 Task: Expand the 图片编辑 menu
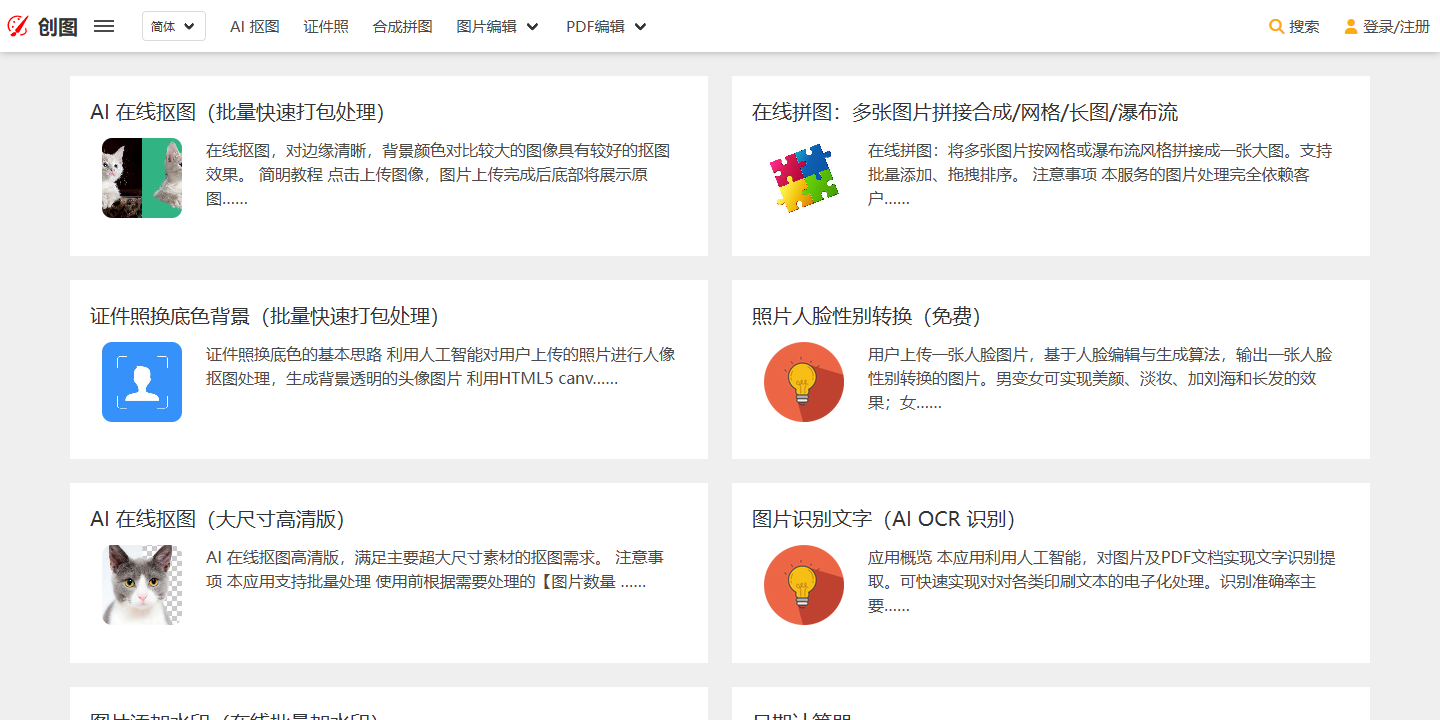498,27
